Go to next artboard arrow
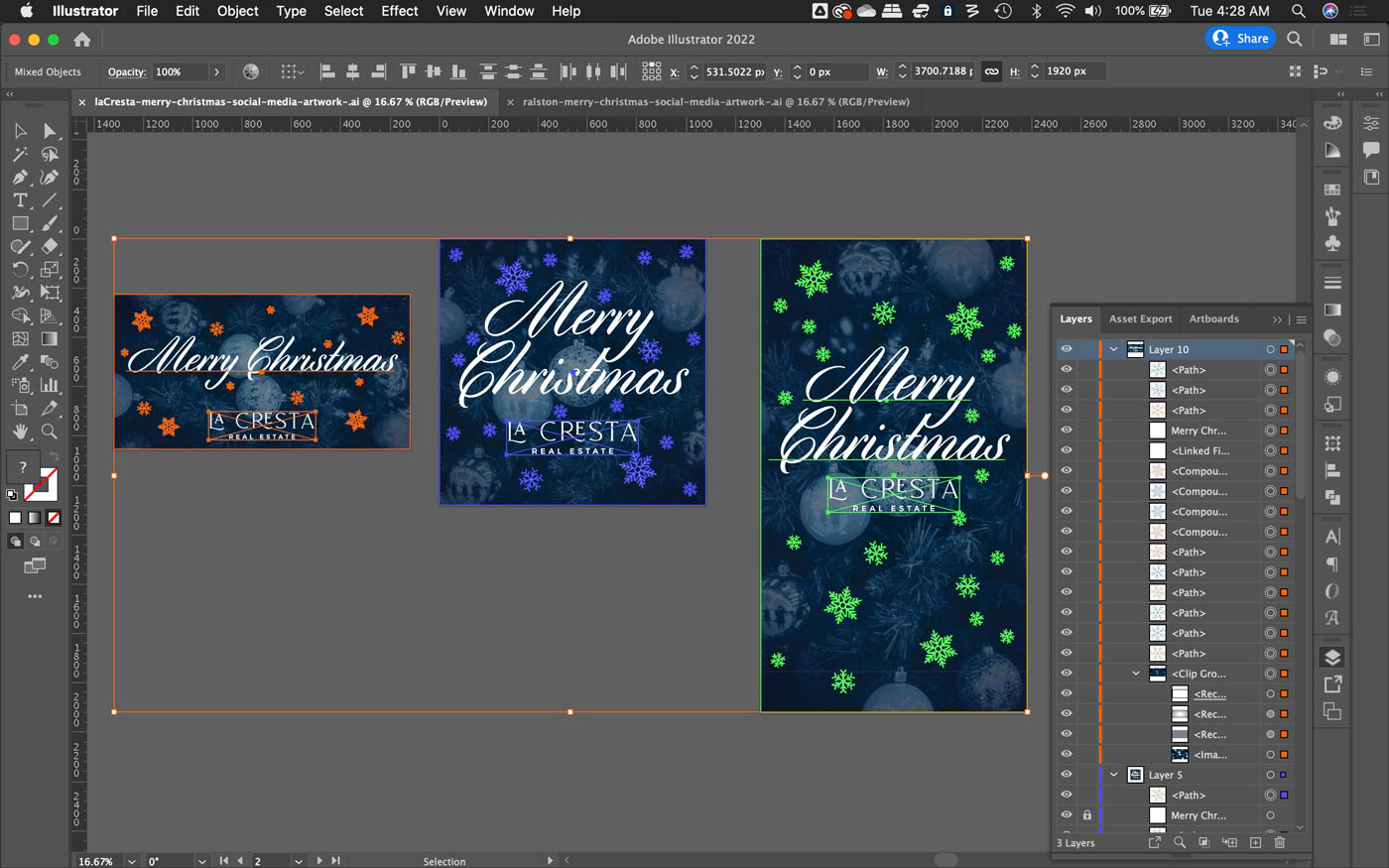Screen dimensions: 1389x868 tap(318, 861)
